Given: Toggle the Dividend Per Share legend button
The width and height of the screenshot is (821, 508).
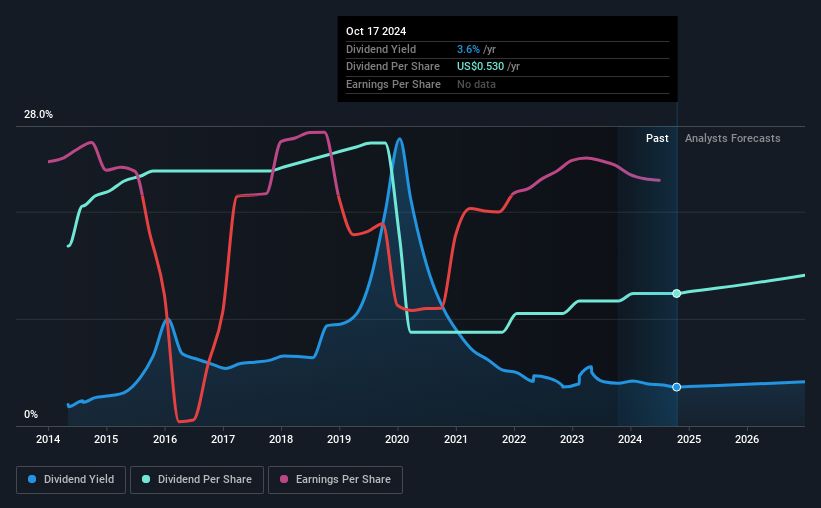Looking at the screenshot, I should 197,480.
